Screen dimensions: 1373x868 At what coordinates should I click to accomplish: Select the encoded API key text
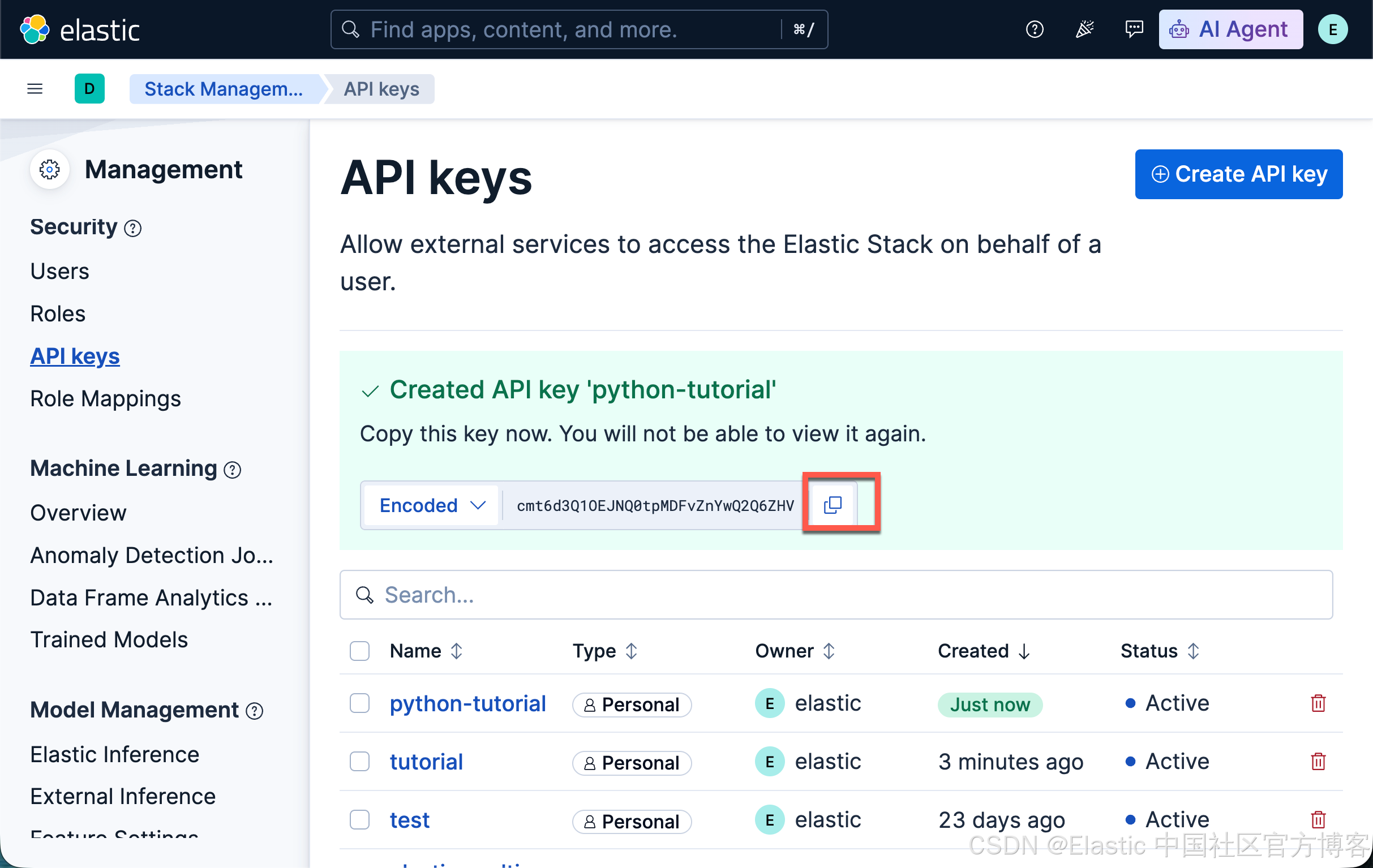(x=655, y=505)
